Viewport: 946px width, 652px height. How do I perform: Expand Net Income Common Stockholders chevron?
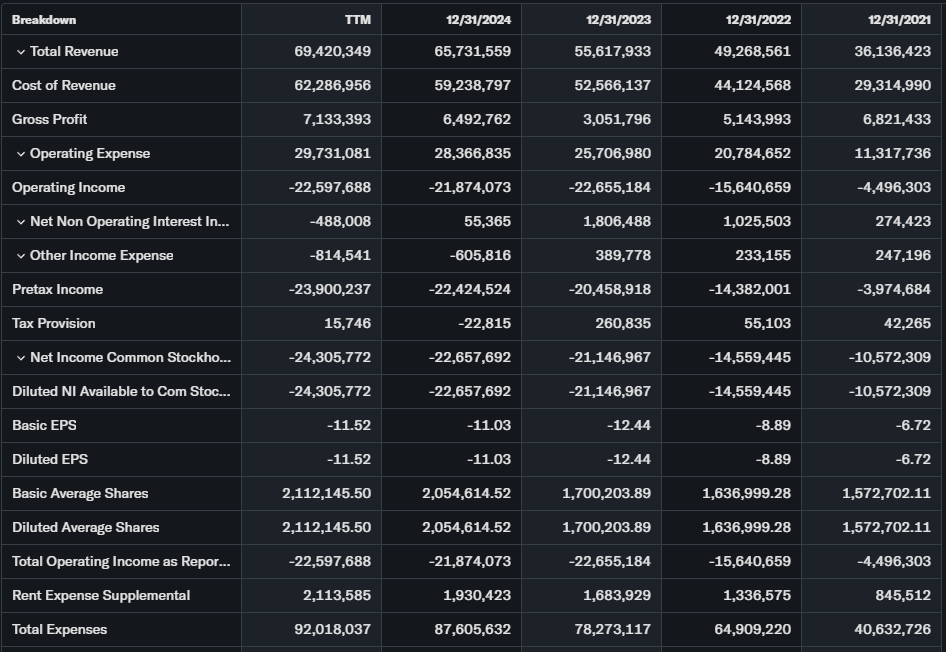point(21,358)
